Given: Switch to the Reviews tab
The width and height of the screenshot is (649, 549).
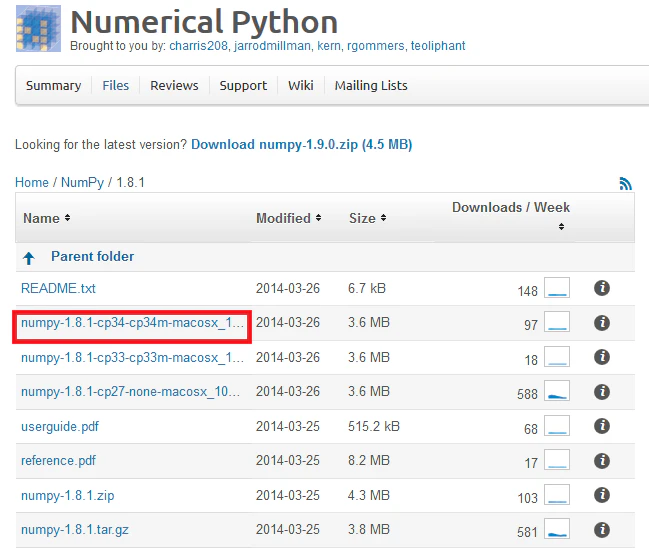Looking at the screenshot, I should 174,86.
